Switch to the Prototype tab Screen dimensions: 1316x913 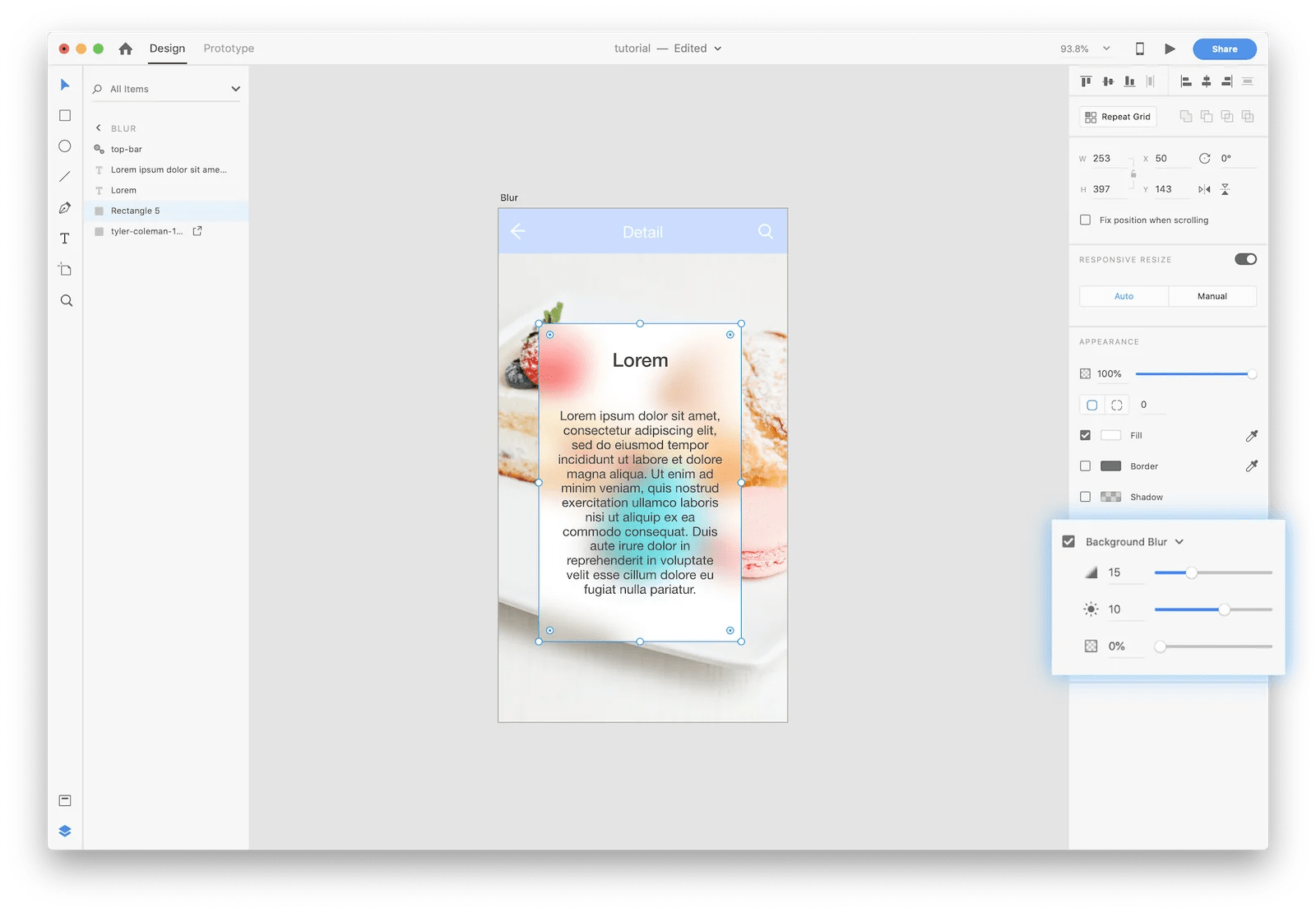tap(229, 49)
